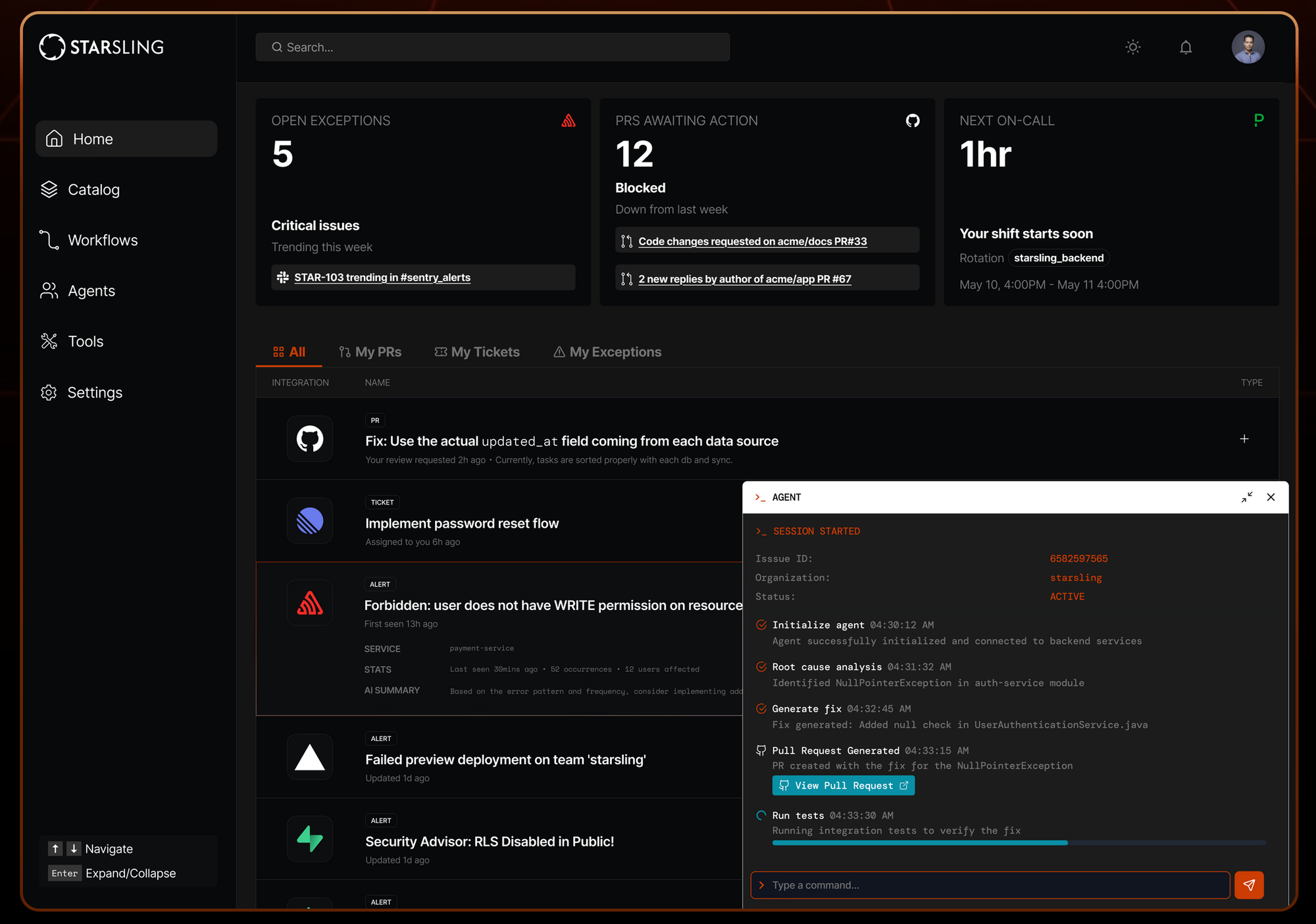Switch to the My Tickets tab
The height and width of the screenshot is (924, 1316).
click(477, 352)
